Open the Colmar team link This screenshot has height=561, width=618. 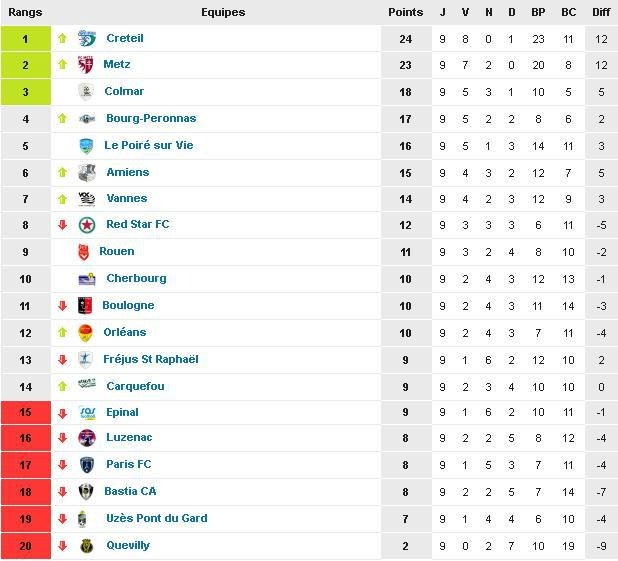(124, 91)
